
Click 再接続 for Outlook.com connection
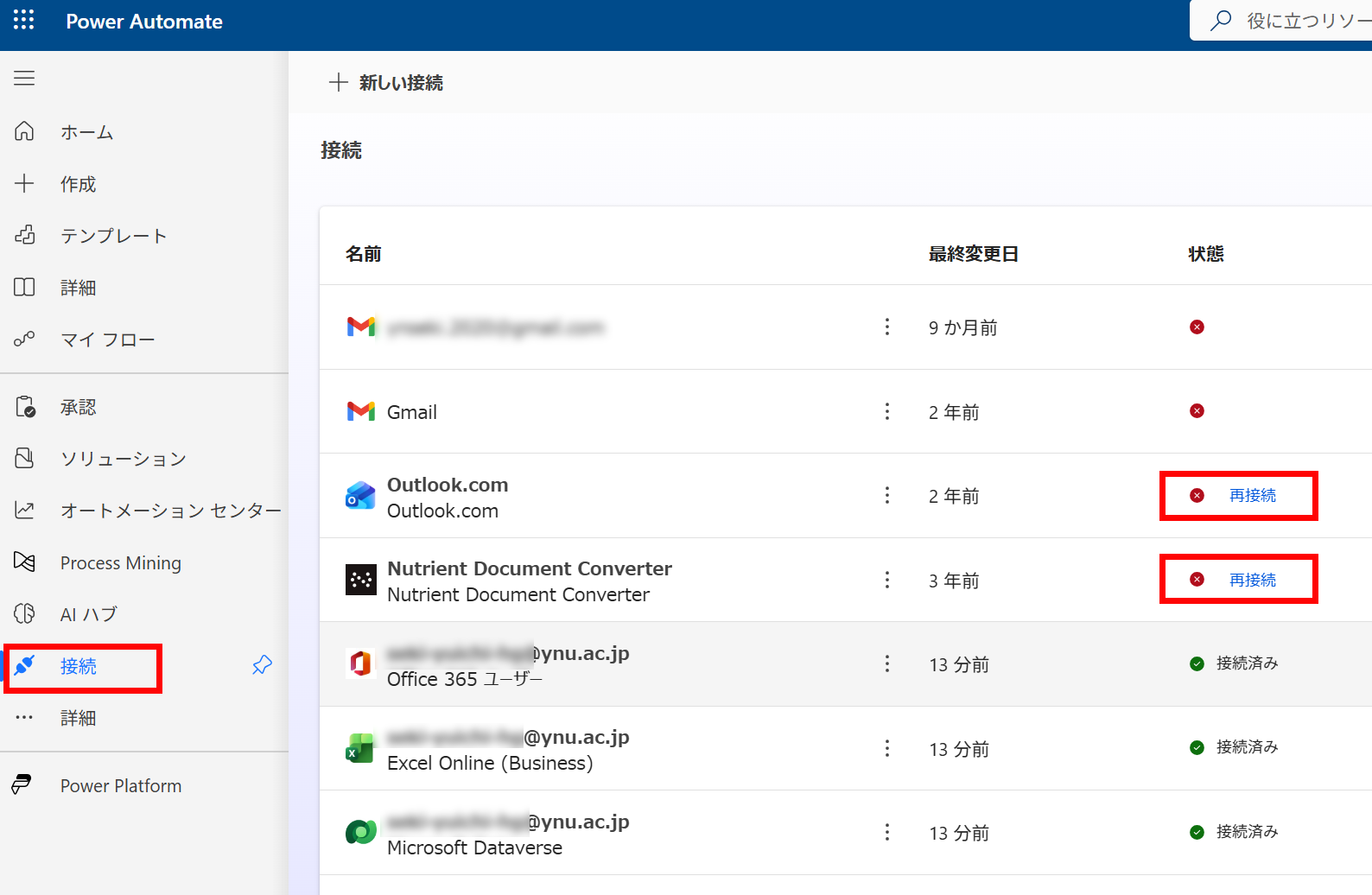1252,496
